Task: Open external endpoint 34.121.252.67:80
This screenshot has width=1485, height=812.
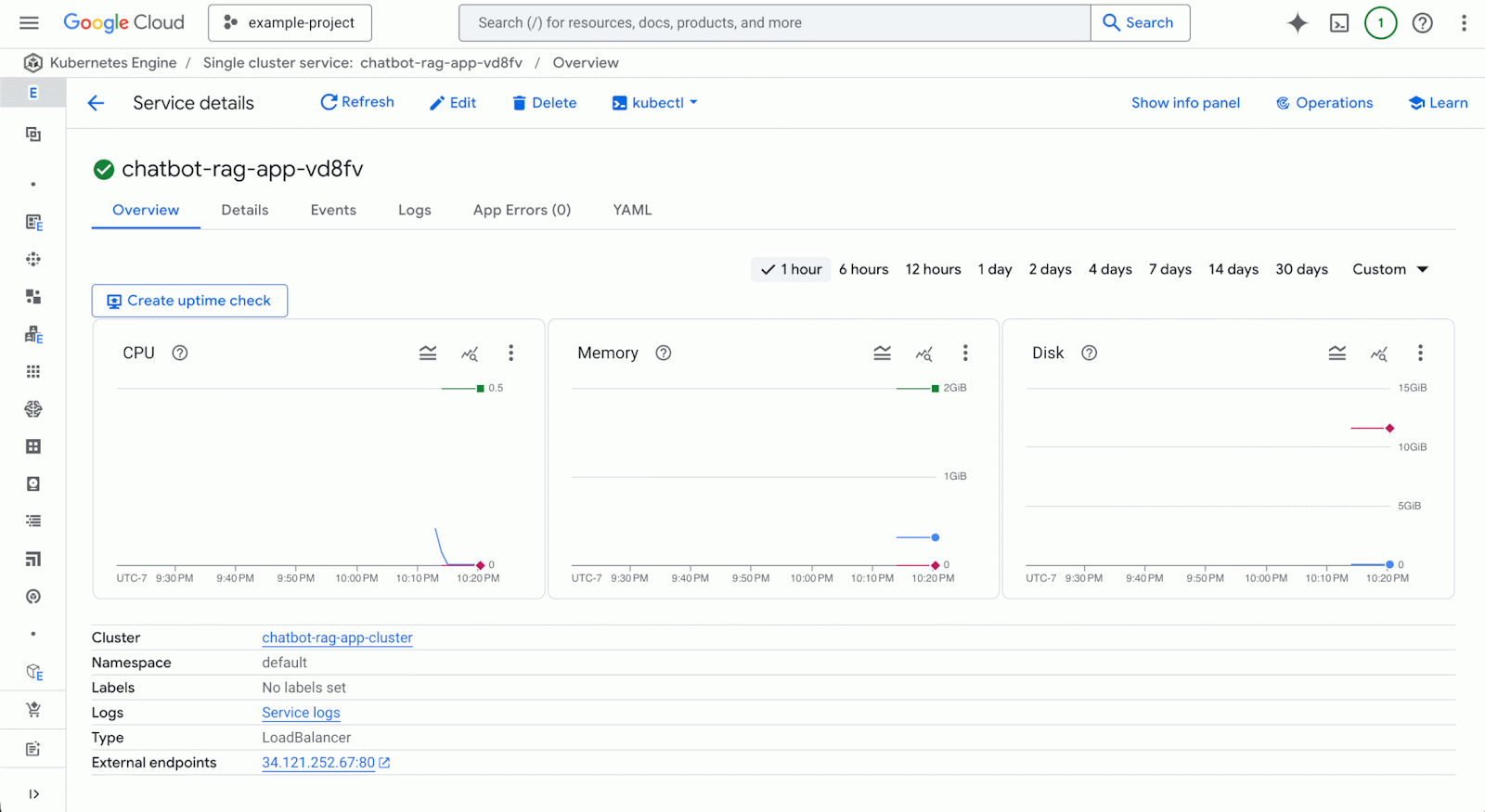Action: point(326,763)
